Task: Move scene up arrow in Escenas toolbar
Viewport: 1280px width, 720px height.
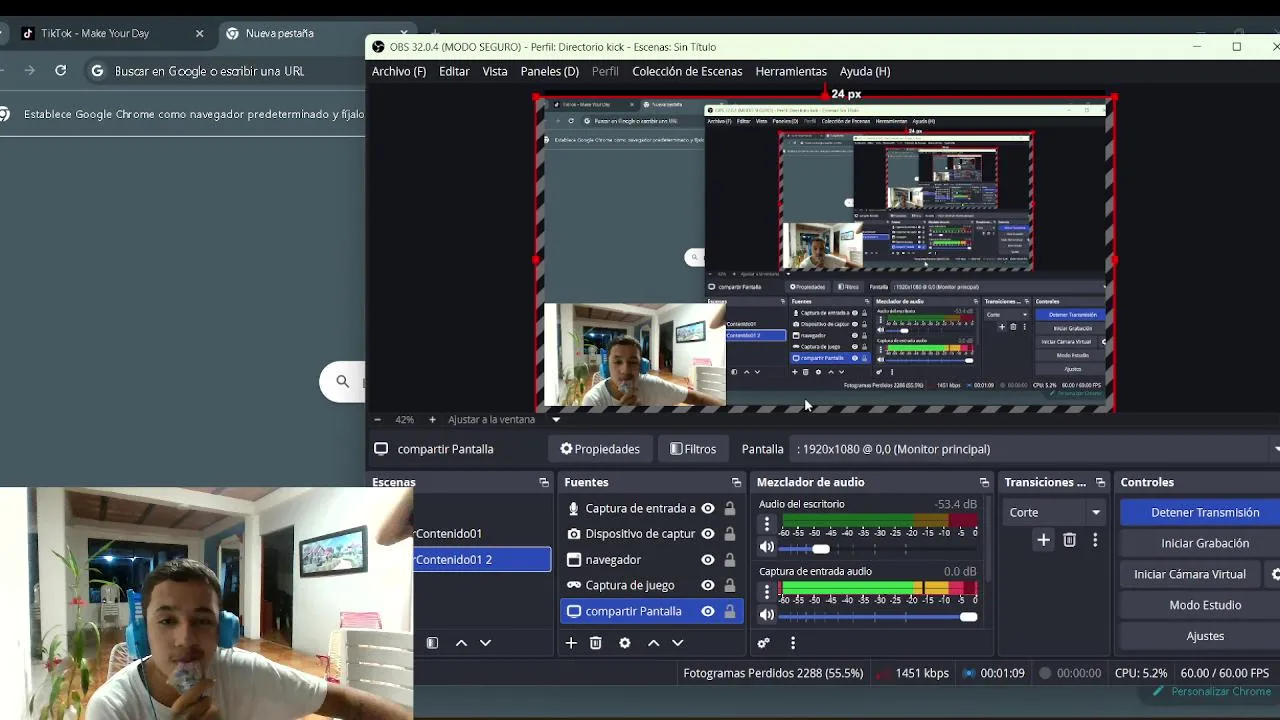Action: tap(461, 643)
